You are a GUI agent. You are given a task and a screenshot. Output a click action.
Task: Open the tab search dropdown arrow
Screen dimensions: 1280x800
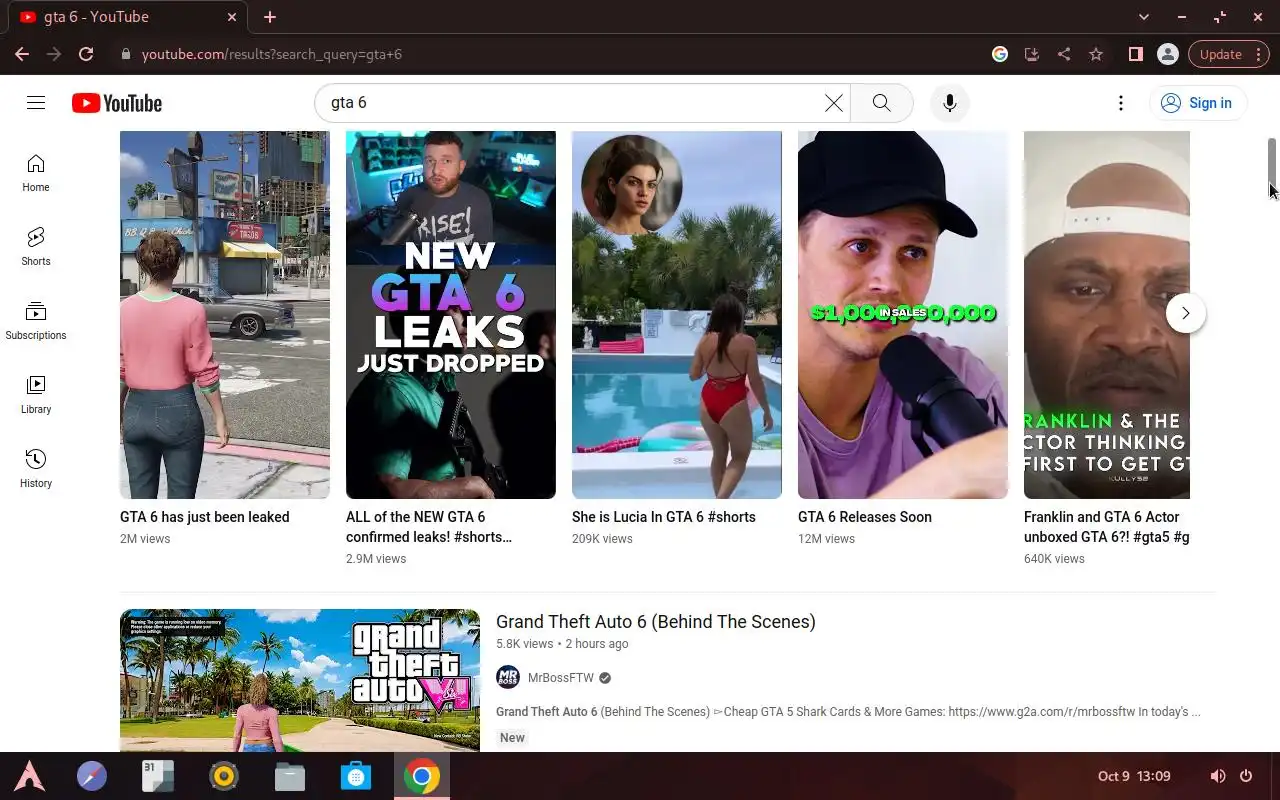[1144, 17]
